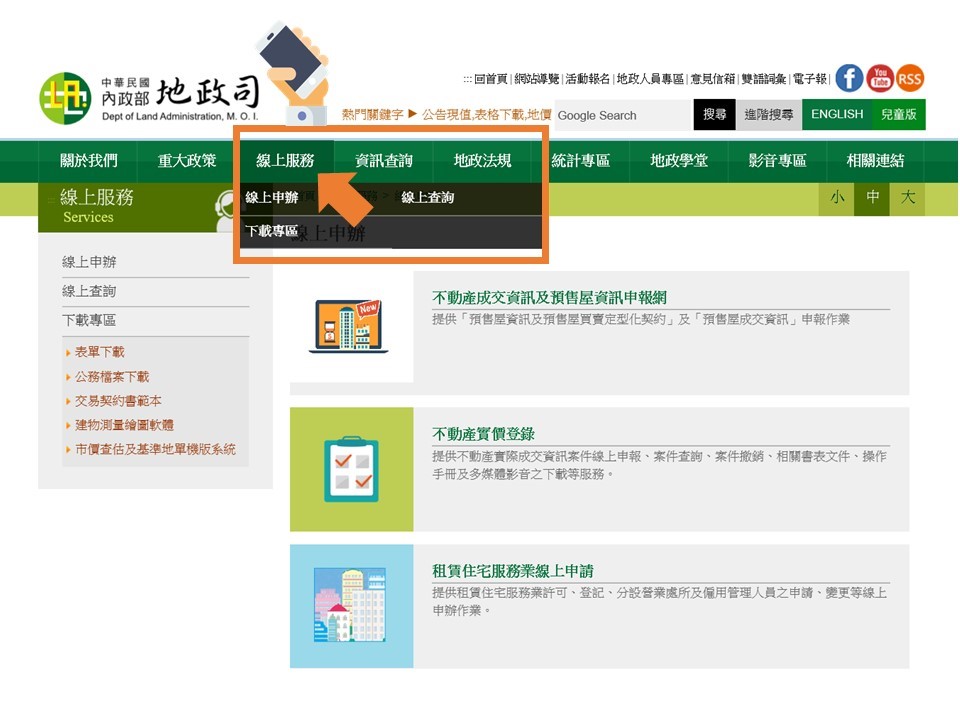Open the 地政法規 menu tab
This screenshot has height=720, width=960.
tap(482, 161)
